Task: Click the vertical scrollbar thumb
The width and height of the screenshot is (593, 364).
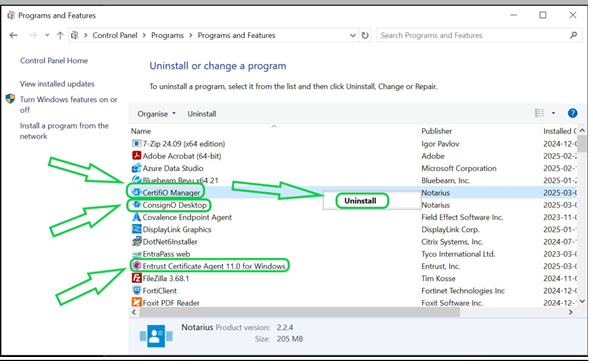Action: click(582, 144)
